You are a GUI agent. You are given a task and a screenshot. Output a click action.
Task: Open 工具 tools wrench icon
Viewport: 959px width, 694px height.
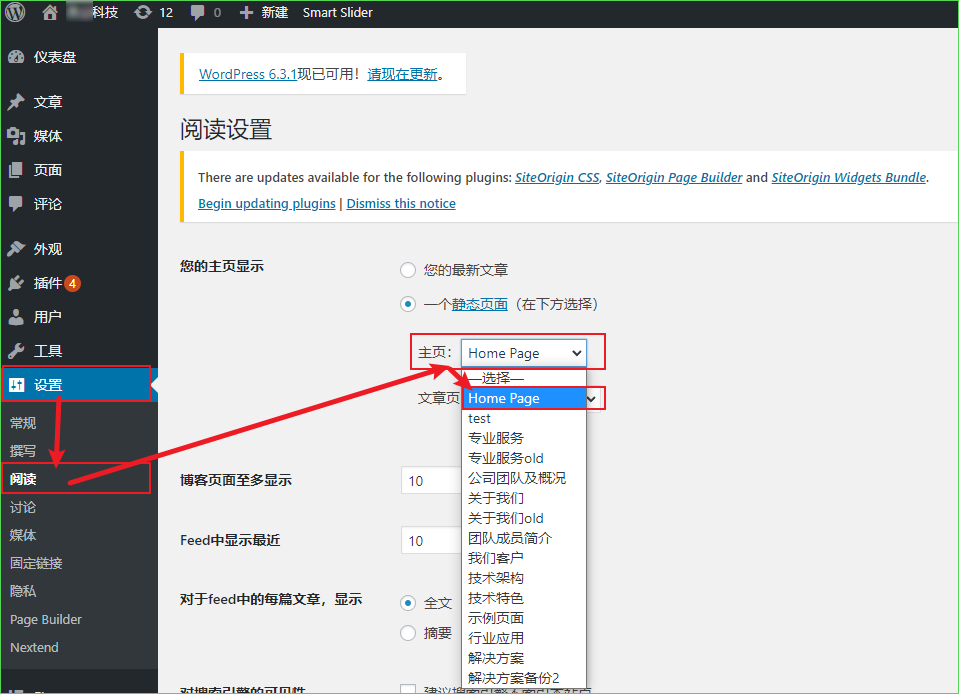17,351
